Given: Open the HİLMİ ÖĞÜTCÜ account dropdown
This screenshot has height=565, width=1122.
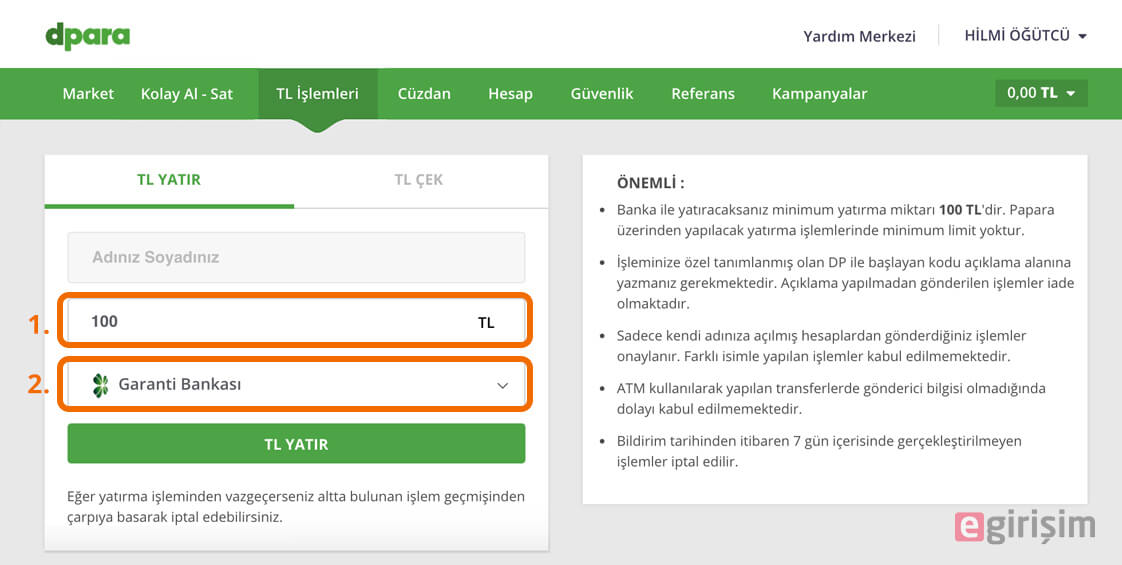Looking at the screenshot, I should click(1025, 35).
